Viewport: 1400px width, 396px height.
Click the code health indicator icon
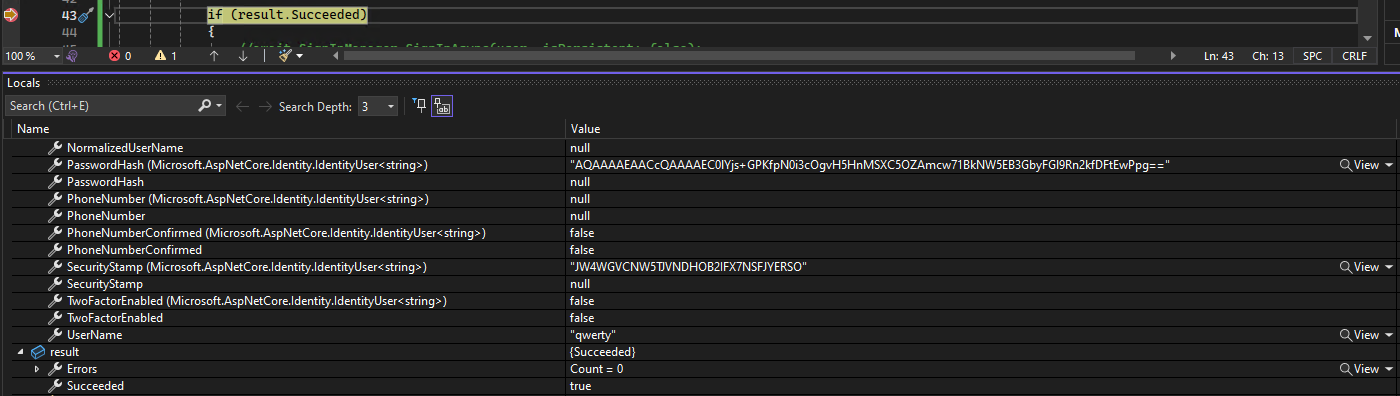point(72,56)
